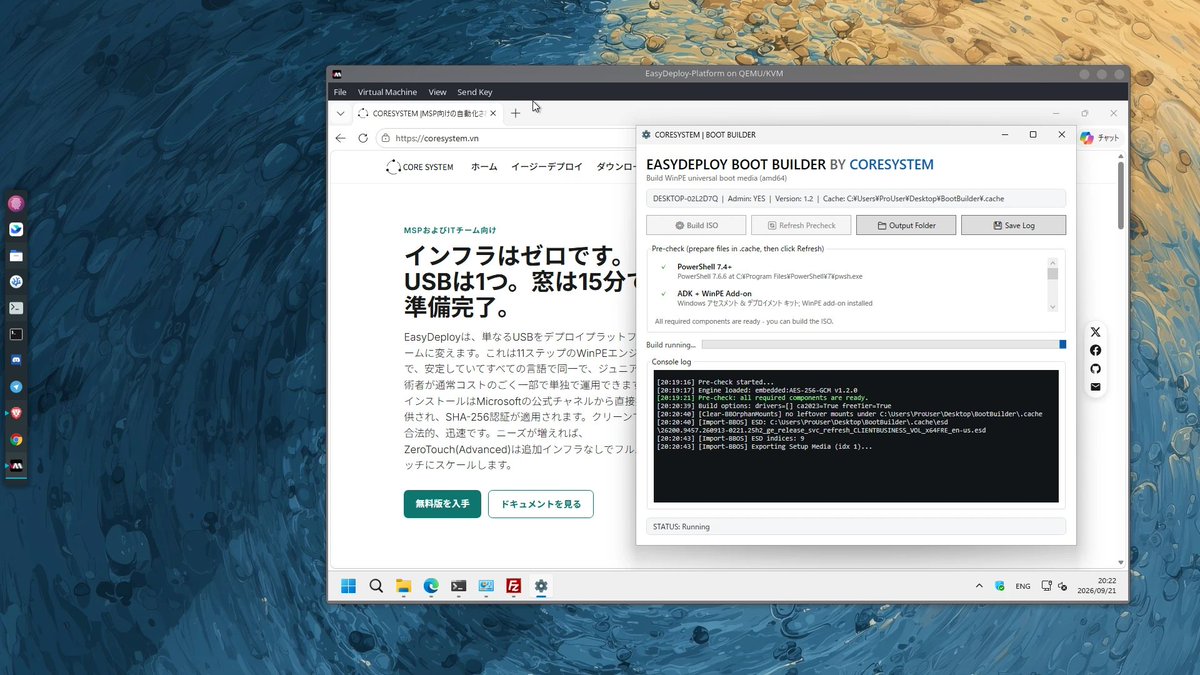This screenshot has width=1200, height=675.
Task: Open FileZilla from the VM taskbar
Action: pos(513,586)
